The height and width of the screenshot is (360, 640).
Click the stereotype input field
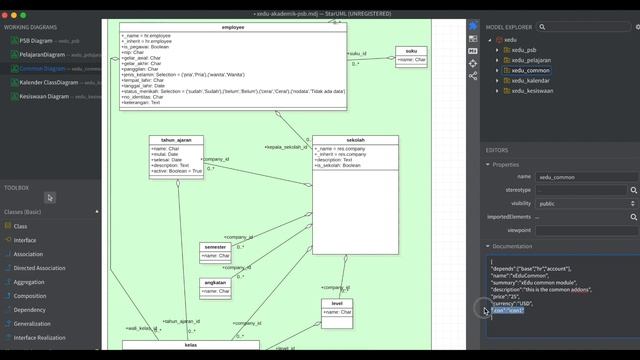pos(581,190)
